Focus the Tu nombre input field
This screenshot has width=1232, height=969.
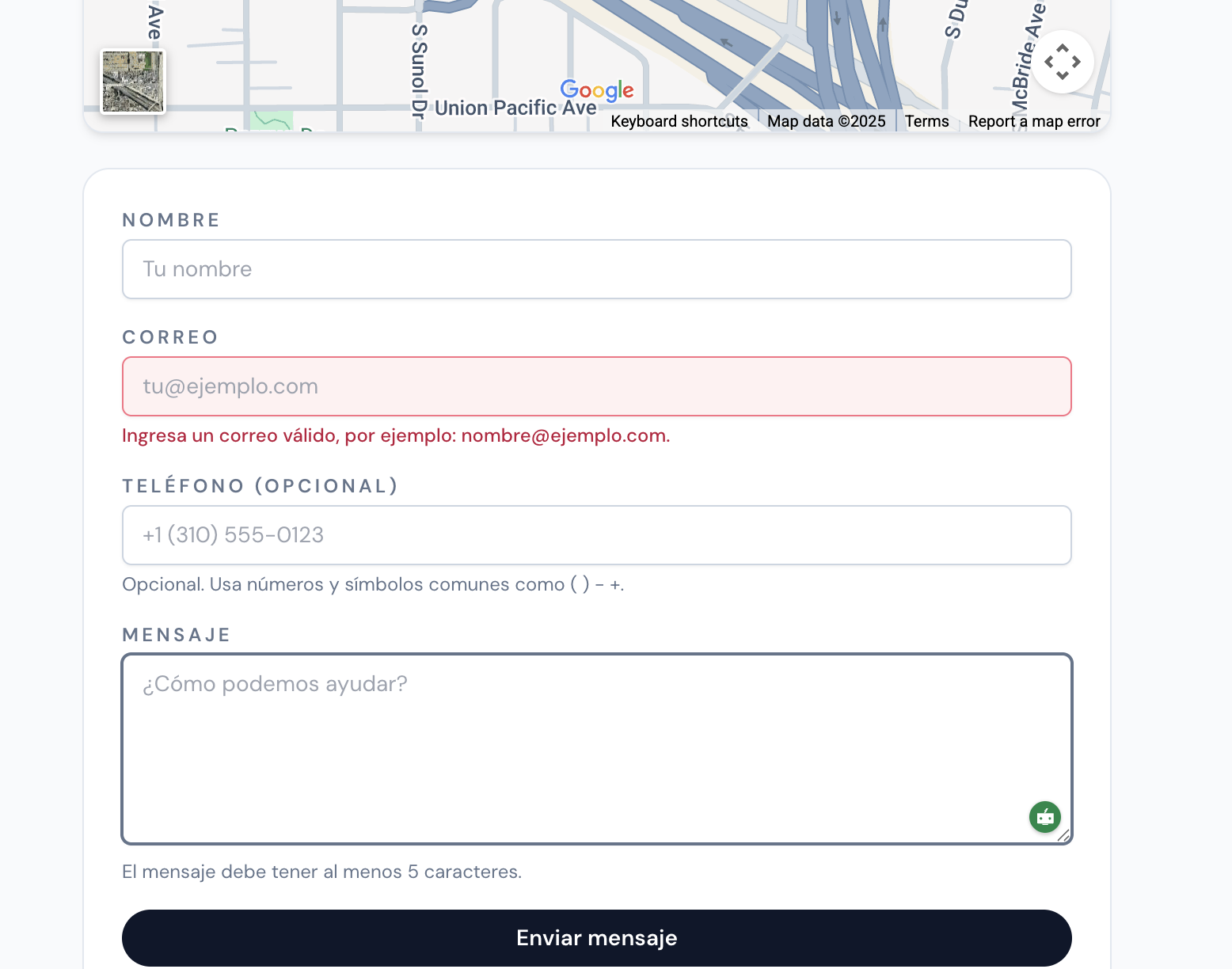[596, 269]
